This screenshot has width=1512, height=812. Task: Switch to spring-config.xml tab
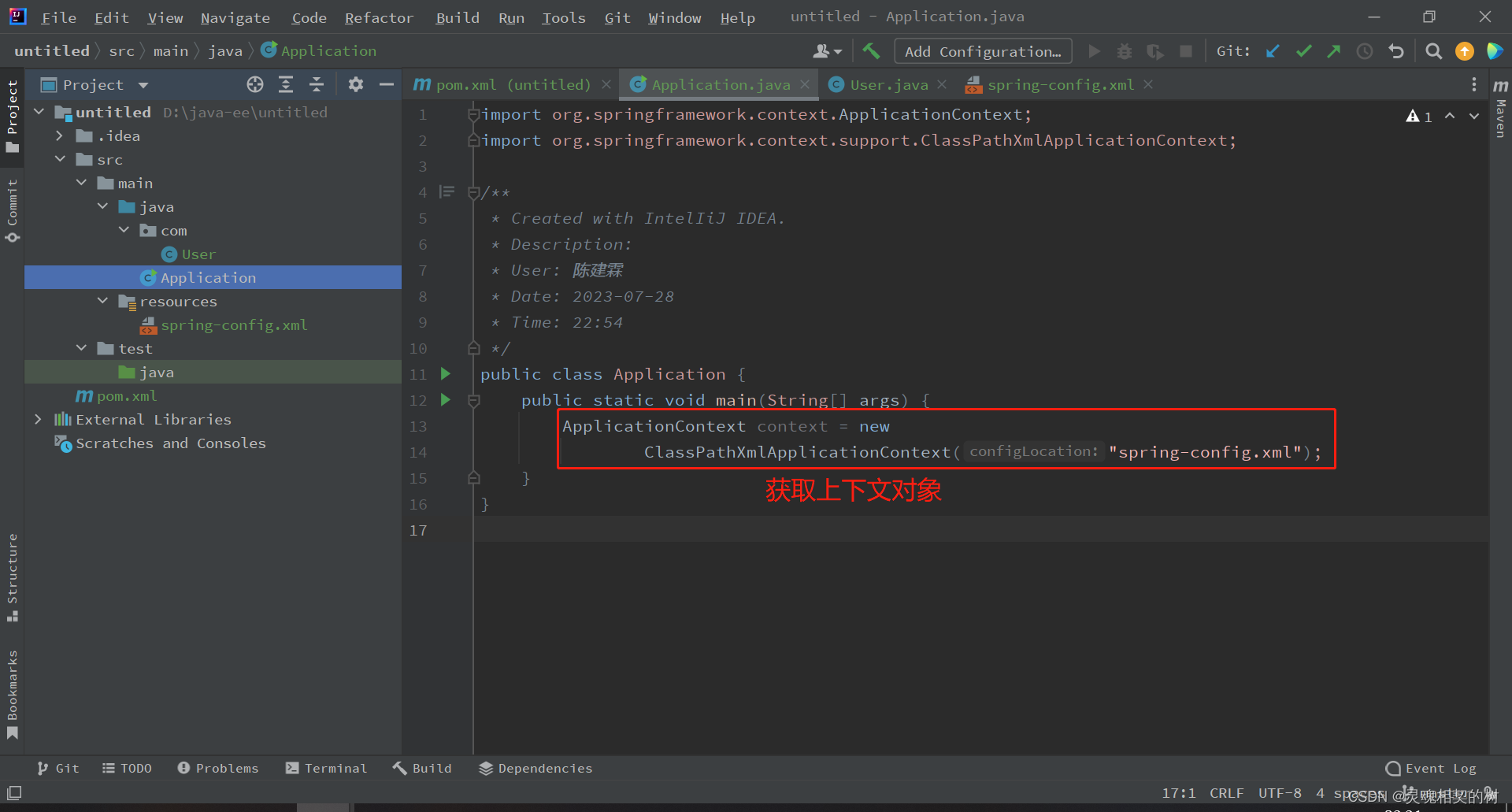tap(1059, 84)
